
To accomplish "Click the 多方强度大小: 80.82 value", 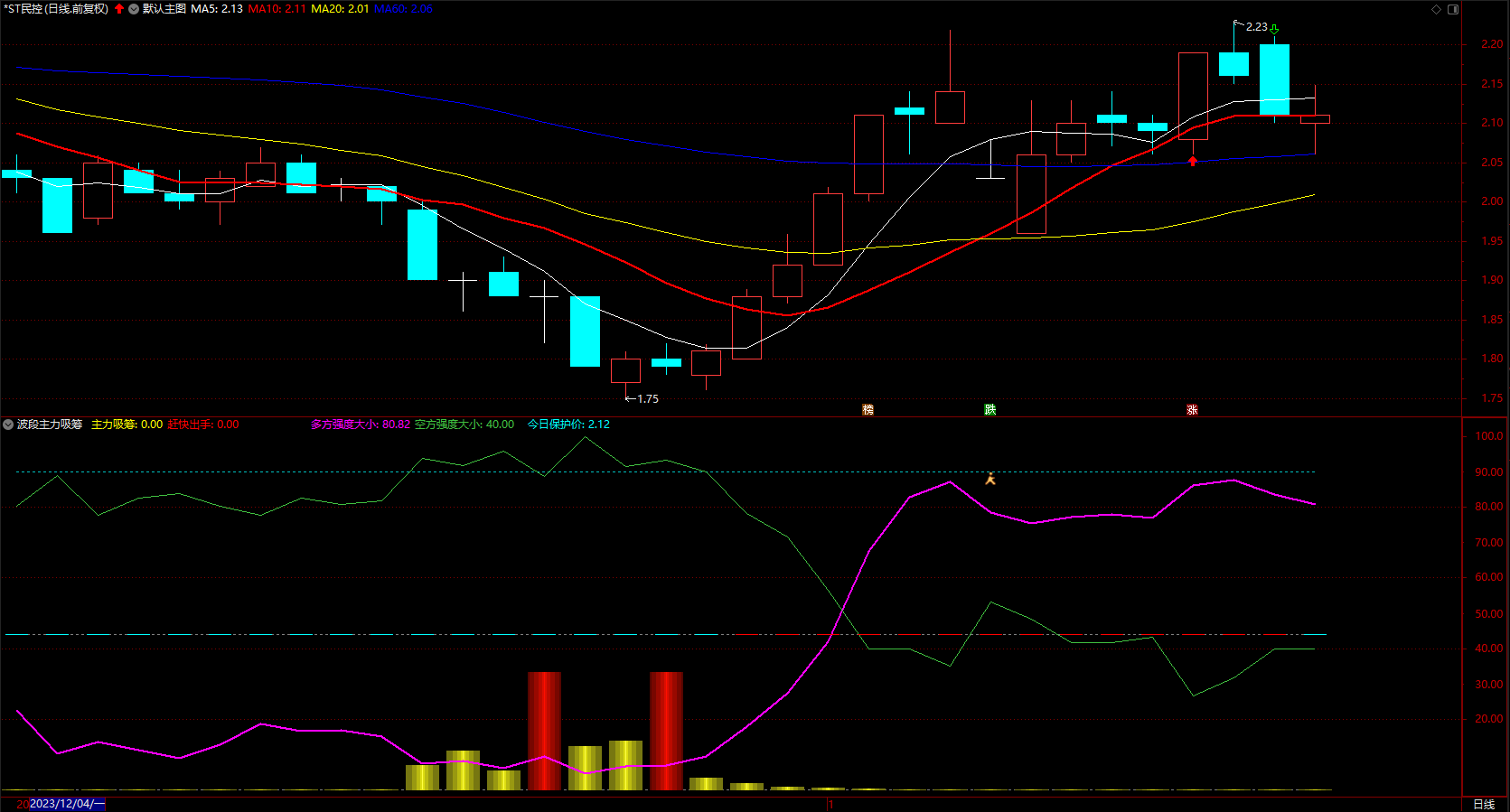I will (x=361, y=425).
